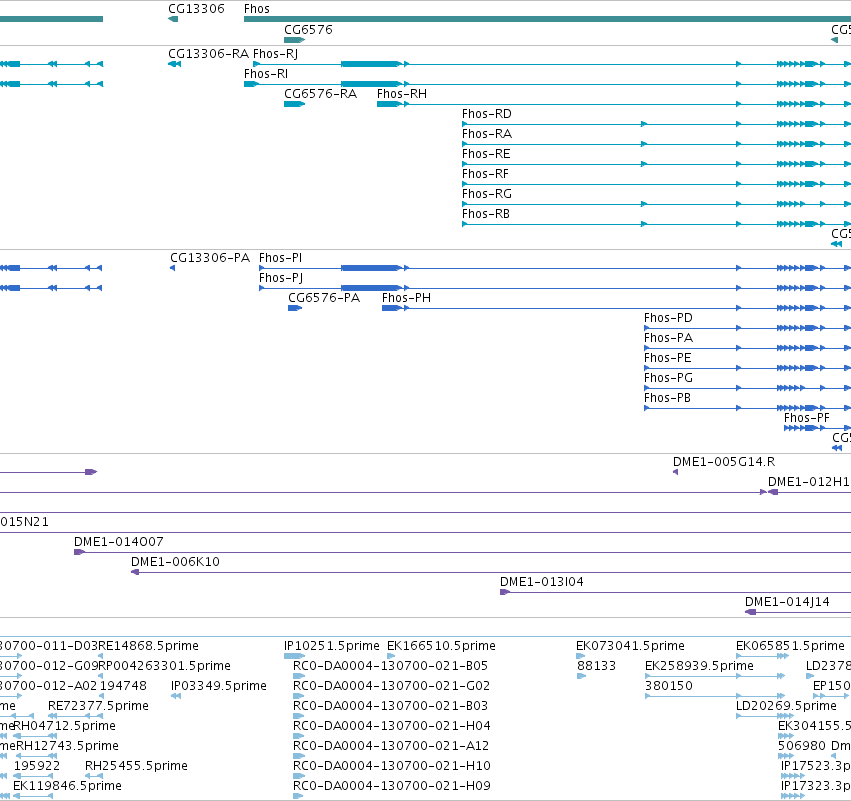
Task: Select the 380150 EST label
Action: (669, 686)
